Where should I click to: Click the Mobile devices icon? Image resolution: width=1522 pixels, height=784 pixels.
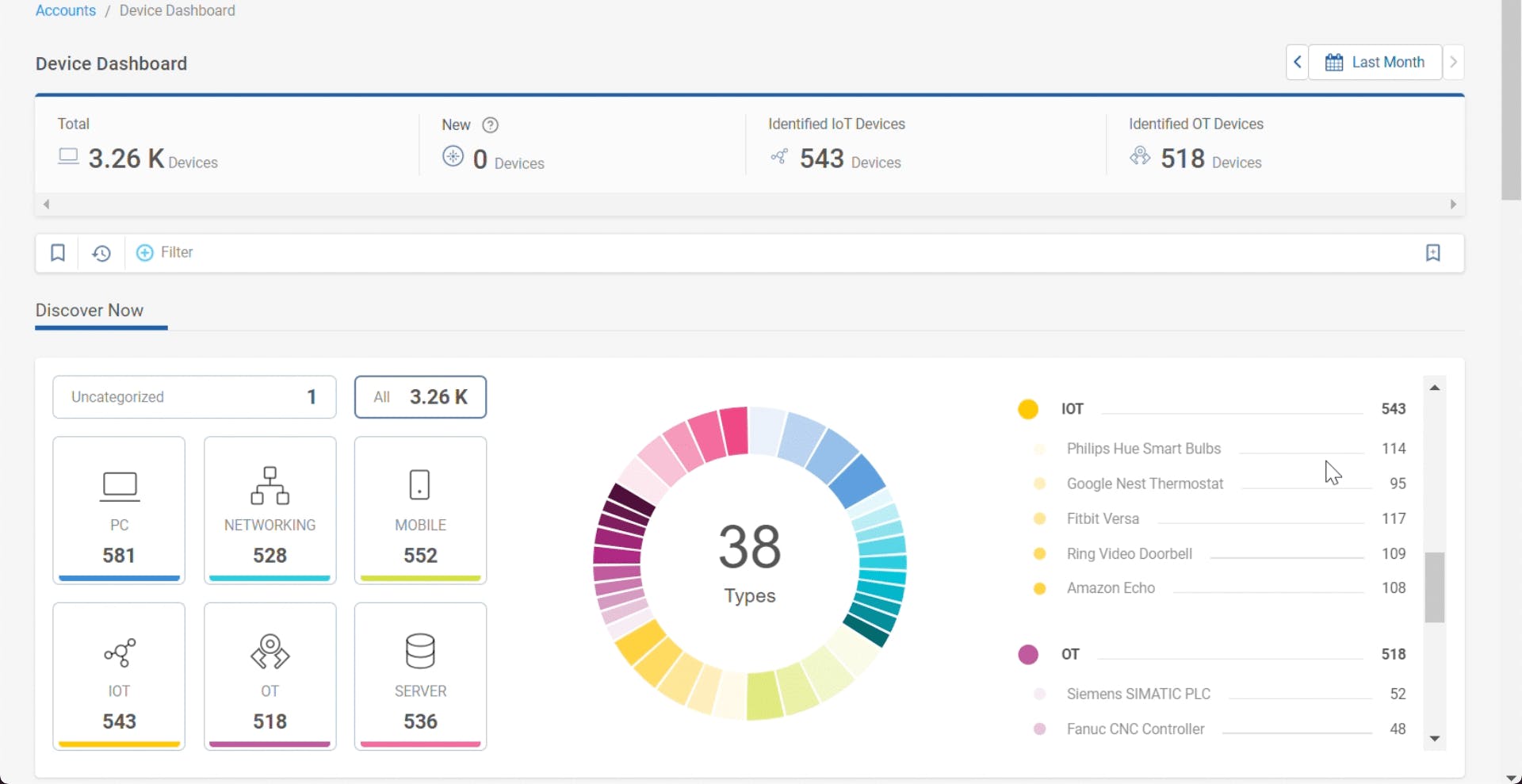419,484
